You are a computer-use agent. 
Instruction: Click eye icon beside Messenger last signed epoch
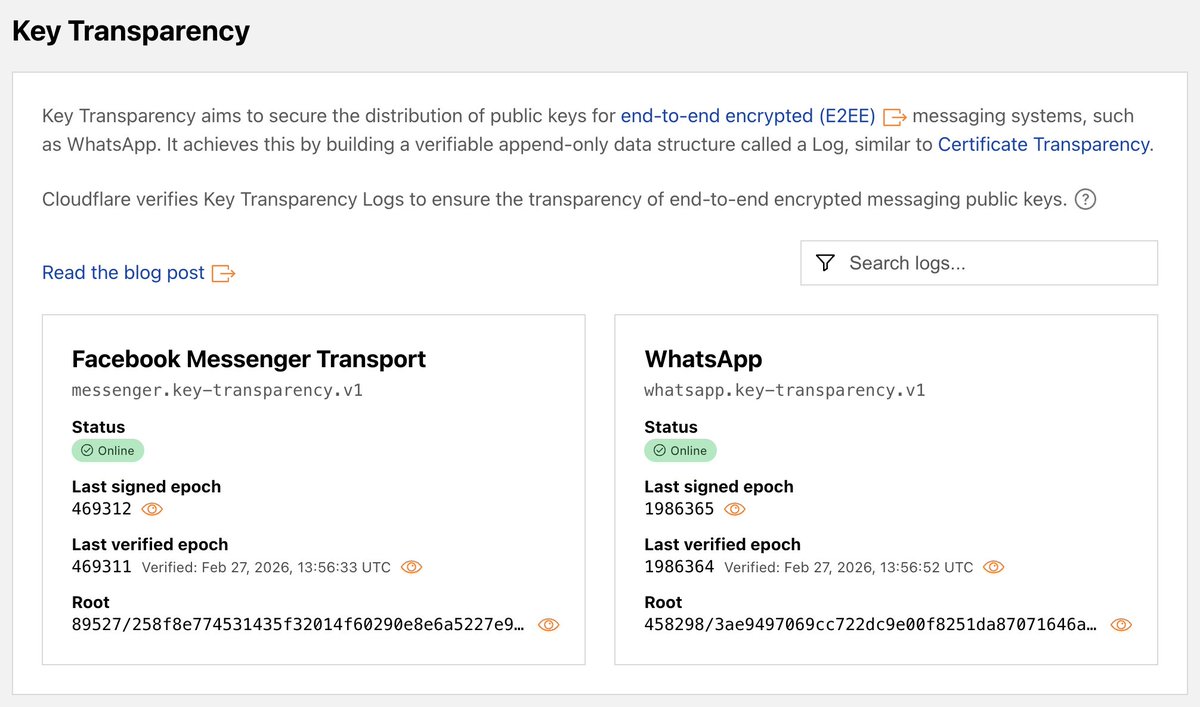click(x=152, y=509)
